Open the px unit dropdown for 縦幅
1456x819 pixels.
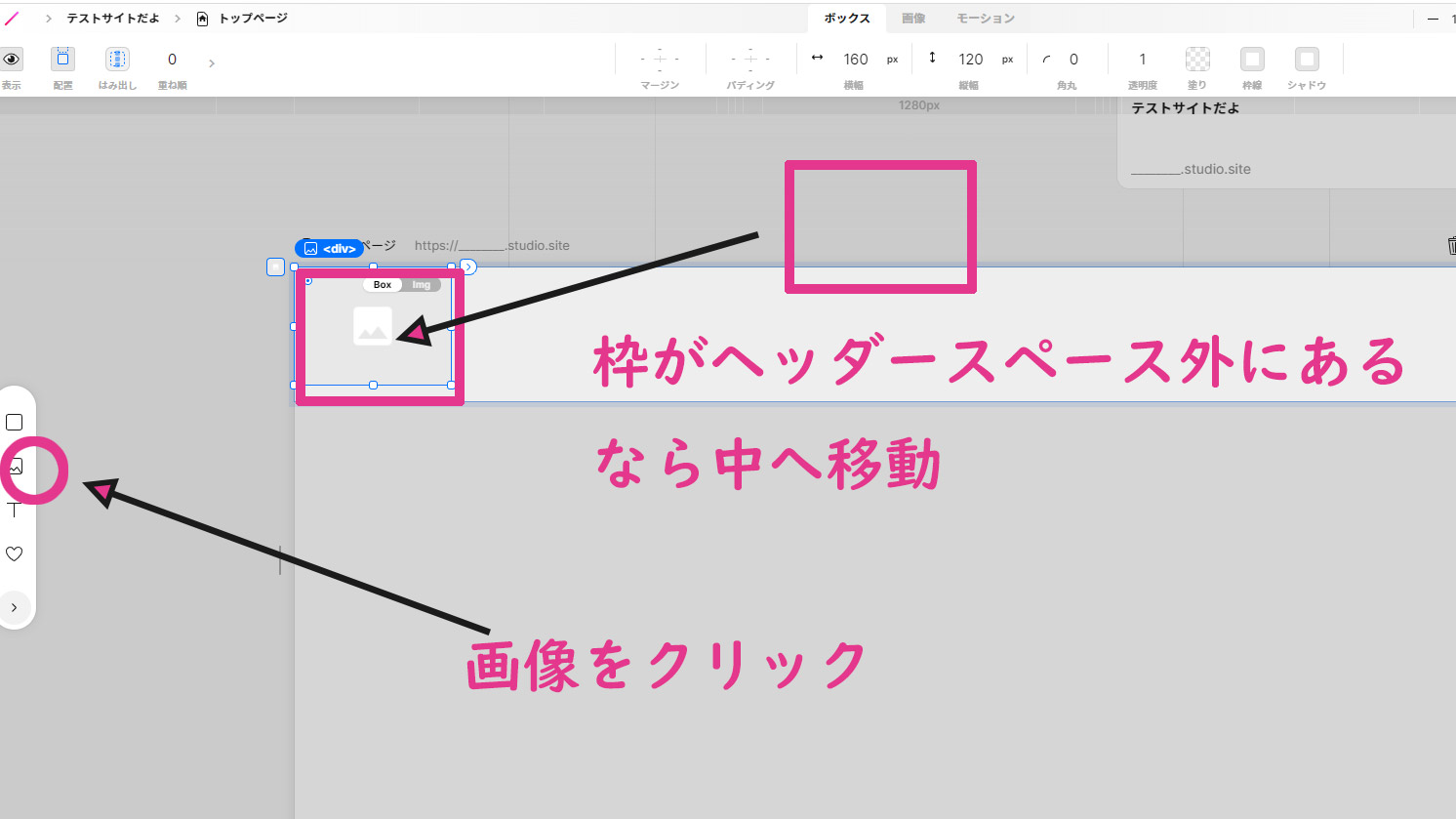[1007, 60]
